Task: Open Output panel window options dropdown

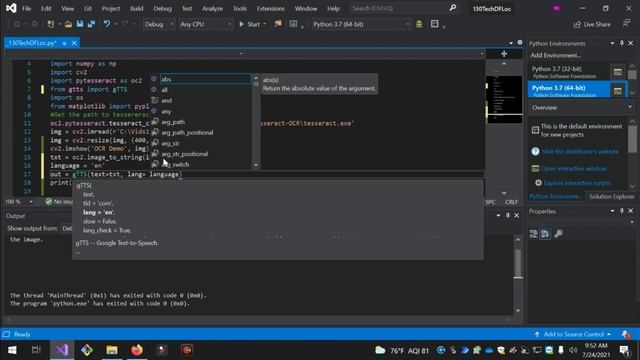Action: 498,216
